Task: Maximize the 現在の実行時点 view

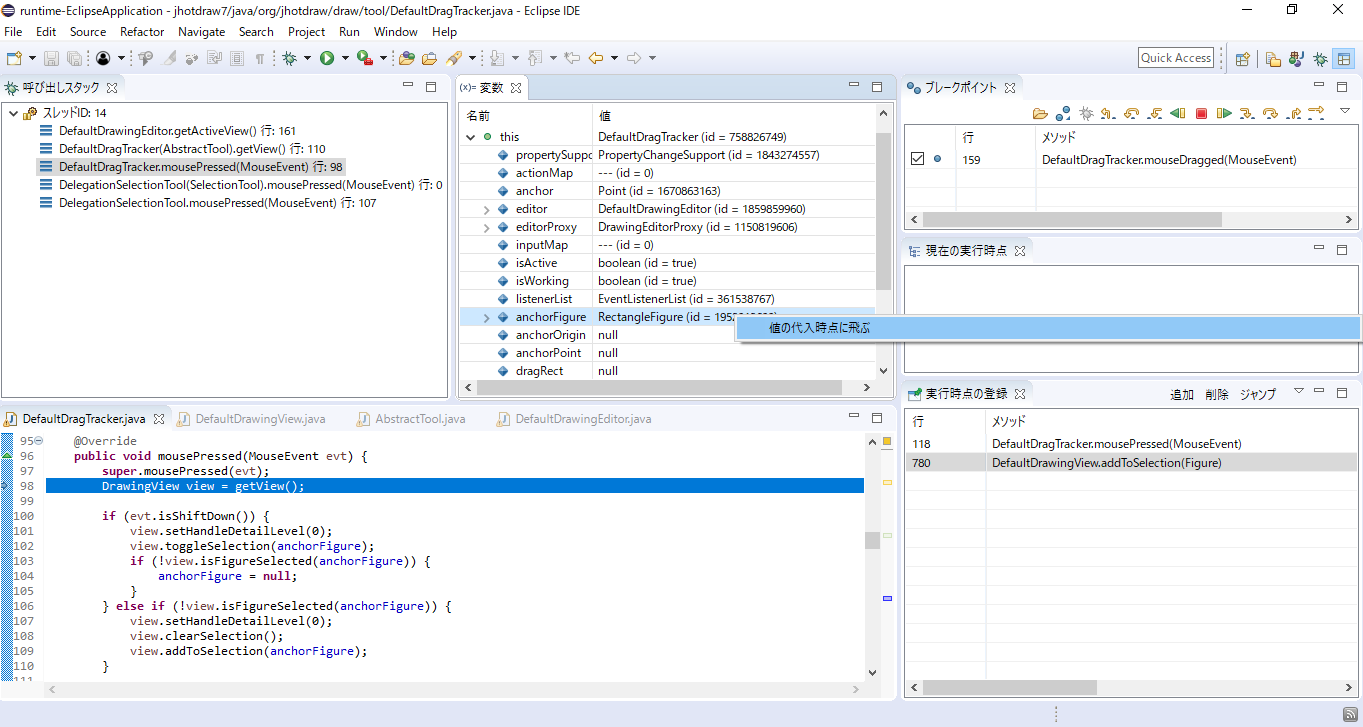Action: click(1342, 250)
